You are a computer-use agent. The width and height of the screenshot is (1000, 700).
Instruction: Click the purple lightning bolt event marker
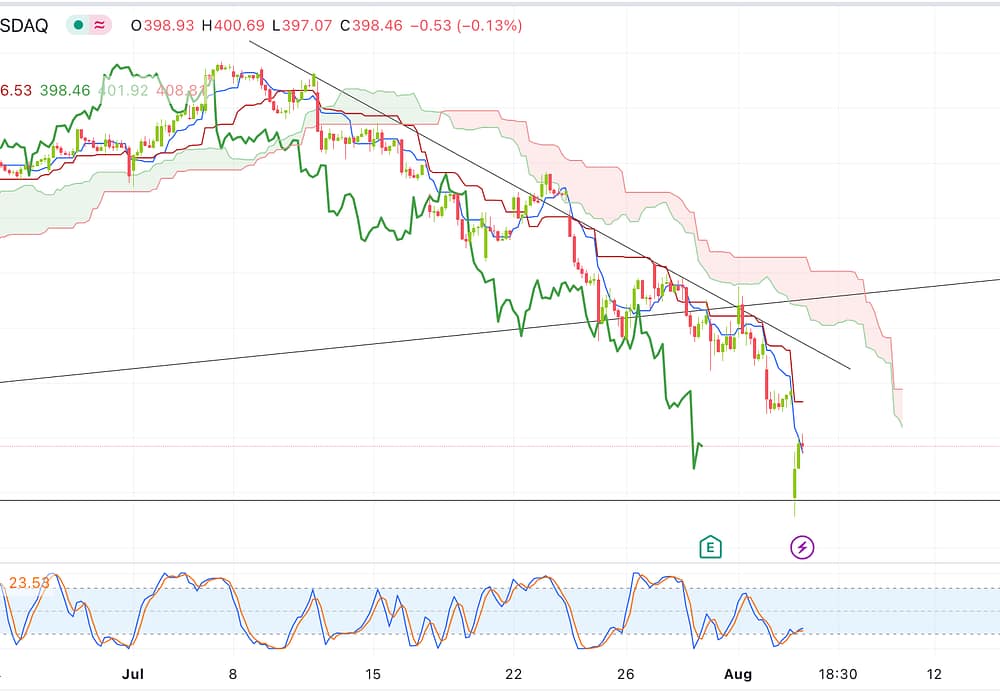(803, 547)
